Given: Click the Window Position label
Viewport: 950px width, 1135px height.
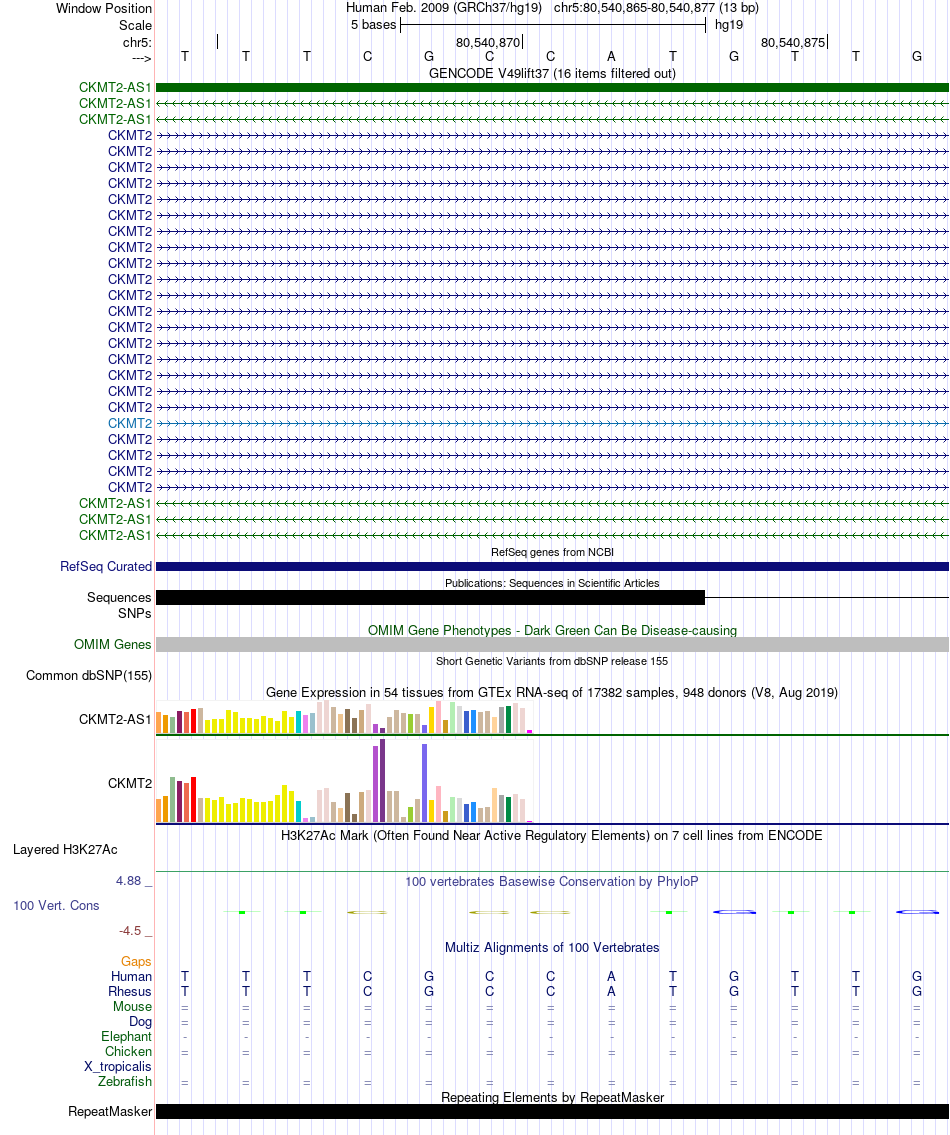Looking at the screenshot, I should (x=104, y=9).
